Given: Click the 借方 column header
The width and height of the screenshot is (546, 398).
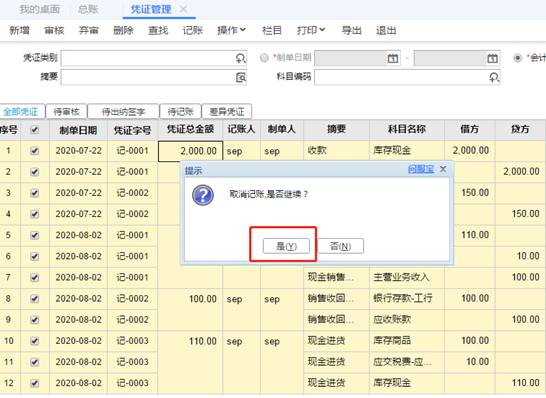Looking at the screenshot, I should click(470, 130).
